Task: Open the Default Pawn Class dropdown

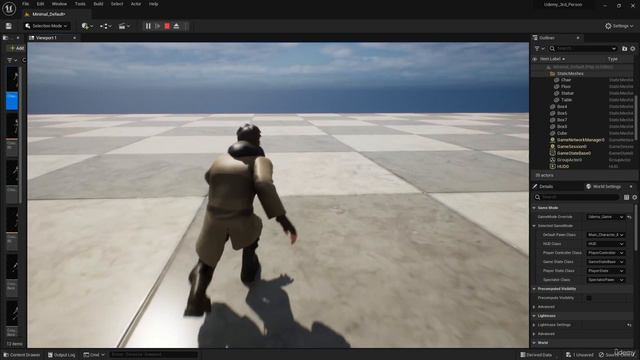Action: (x=605, y=235)
